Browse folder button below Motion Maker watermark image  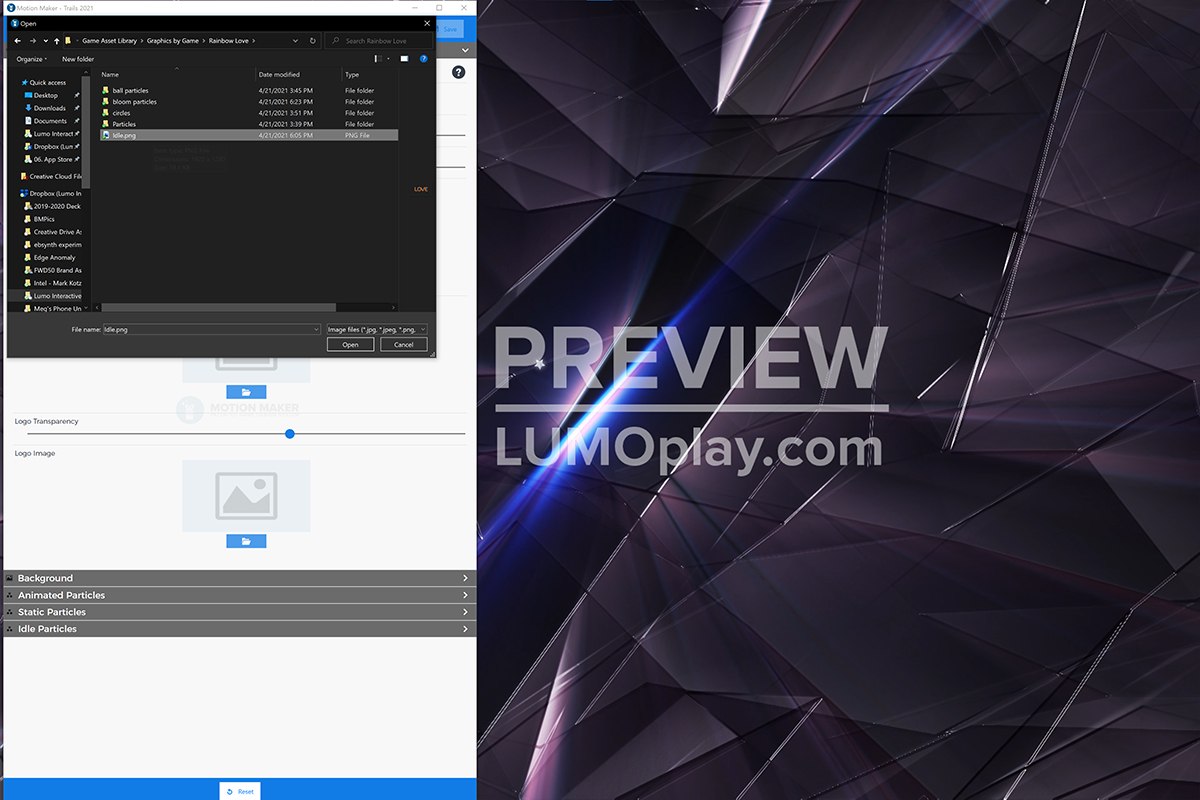point(246,392)
